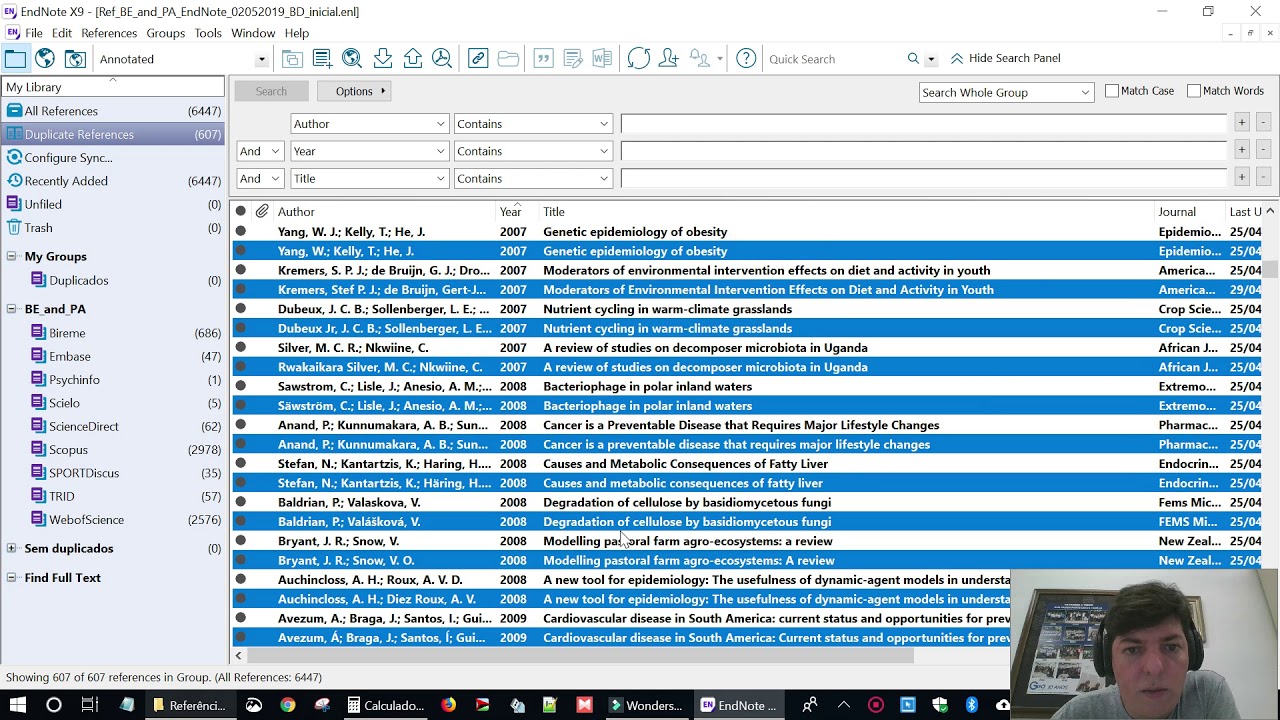Toggle read dot for the Auchincloss; Roux, A. V. D. row

coord(240,580)
